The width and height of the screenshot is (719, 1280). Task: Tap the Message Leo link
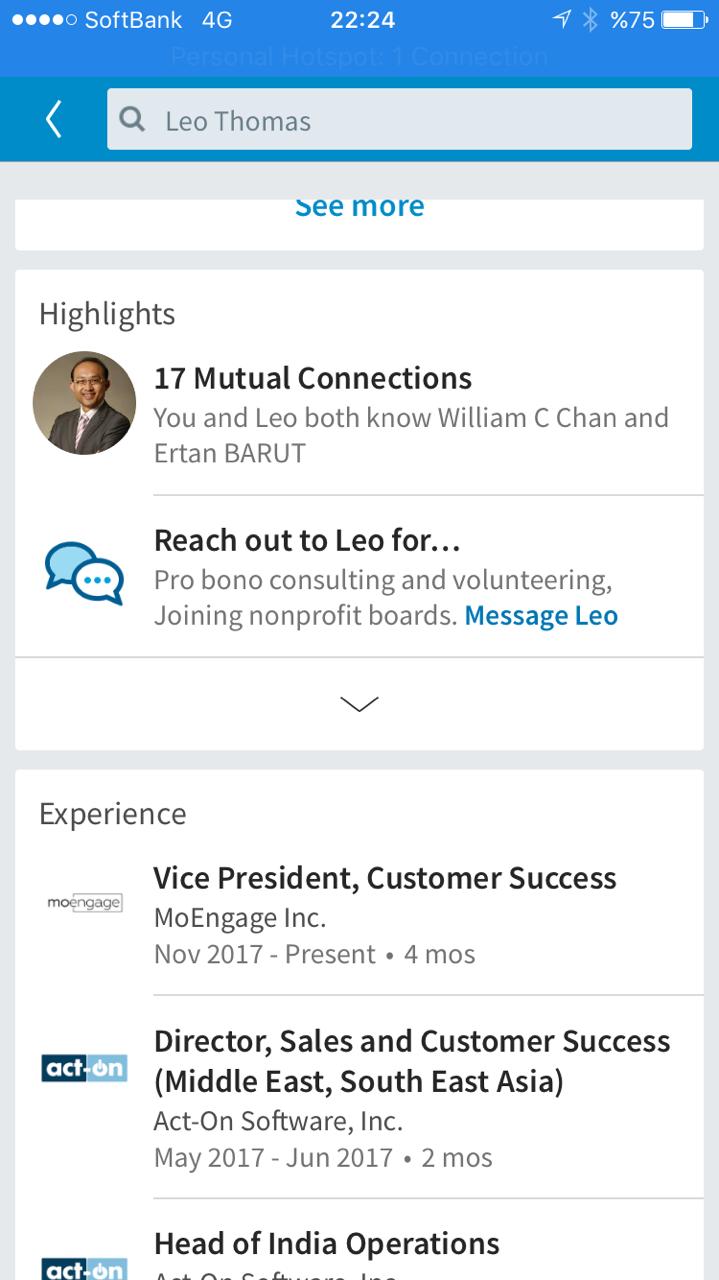[540, 616]
